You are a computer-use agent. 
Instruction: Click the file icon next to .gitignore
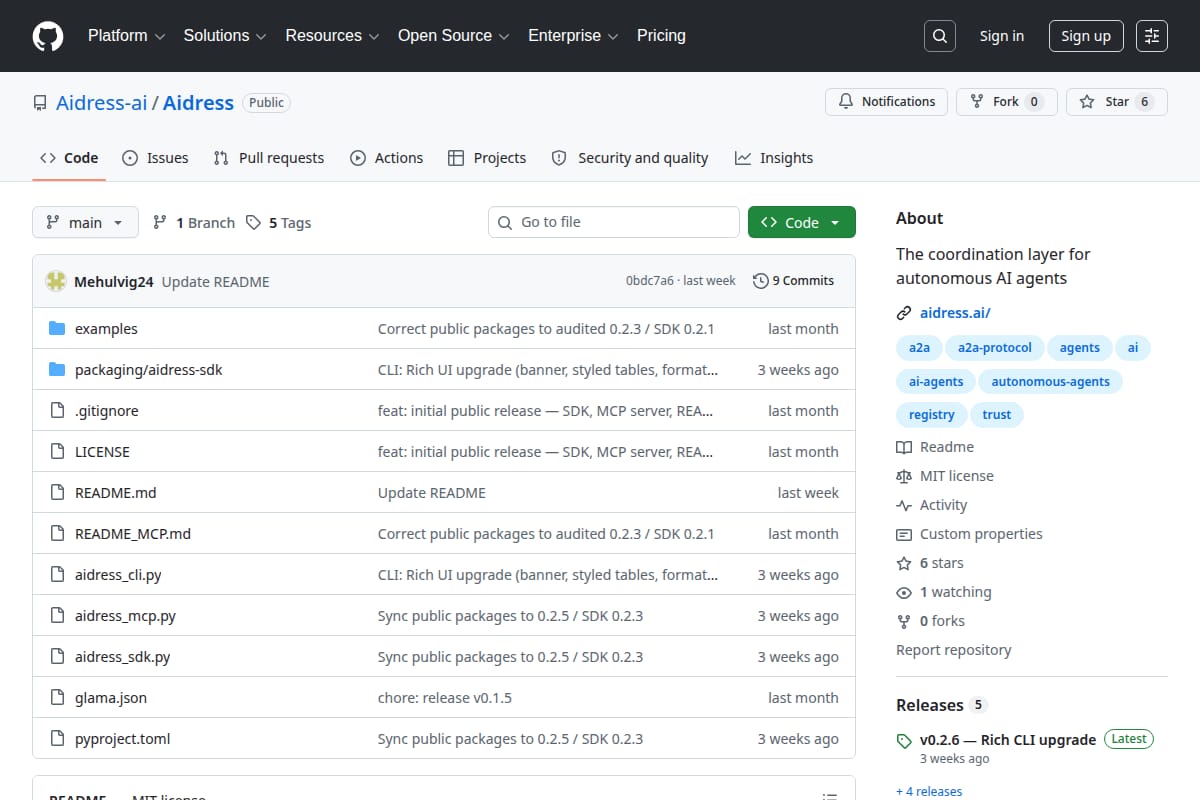57,411
